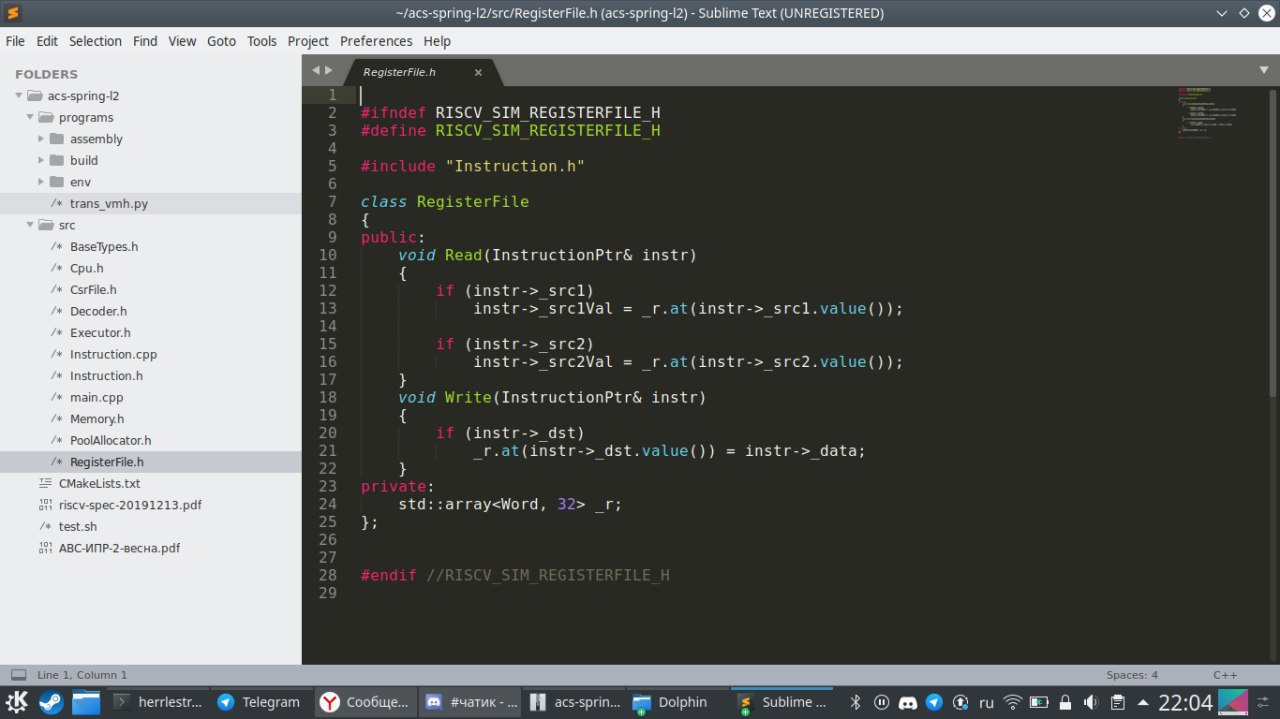Click the lock tray icon
Viewport: 1280px width, 719px height.
point(1066,702)
